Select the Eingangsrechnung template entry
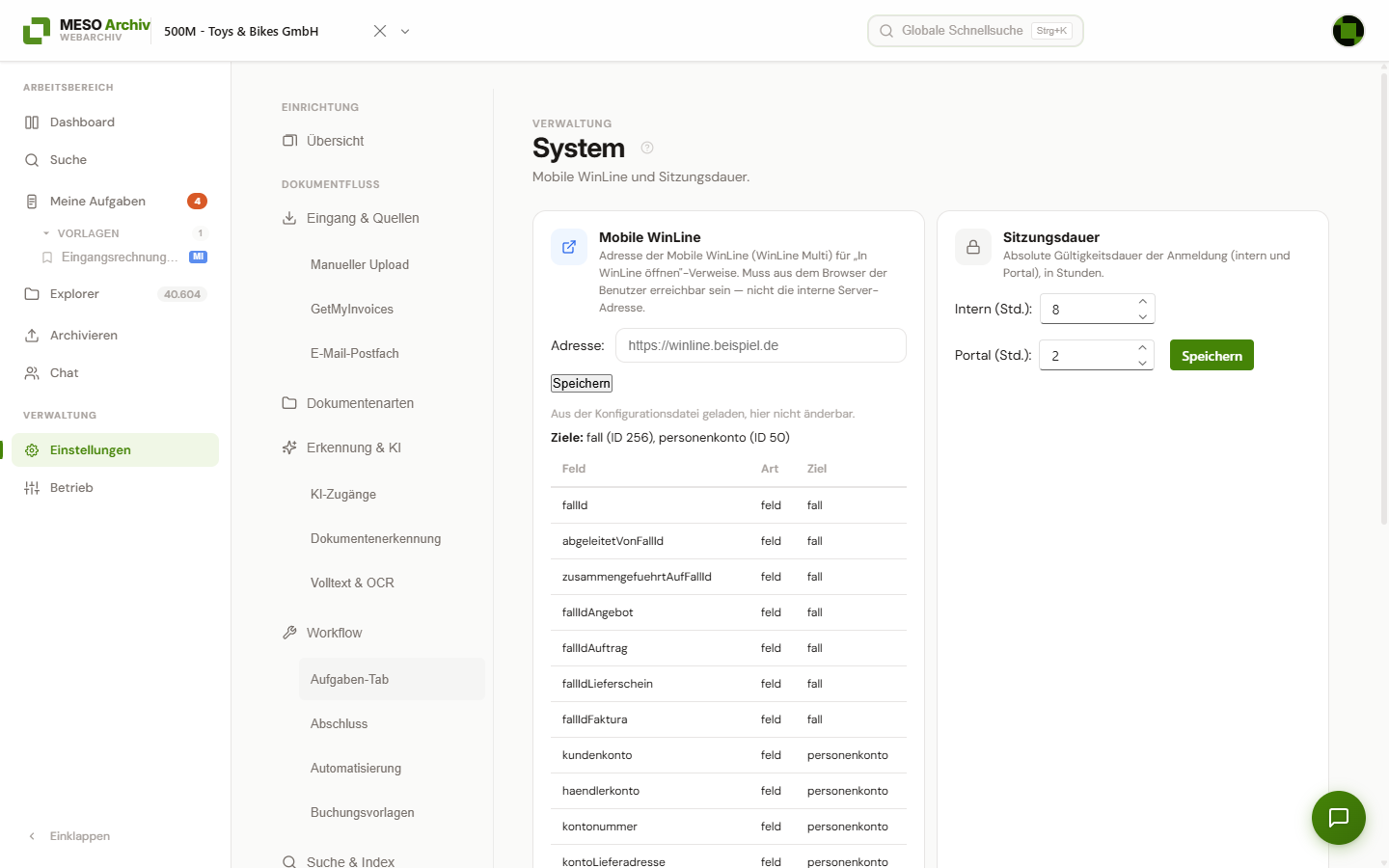This screenshot has height=868, width=1389. 124,258
